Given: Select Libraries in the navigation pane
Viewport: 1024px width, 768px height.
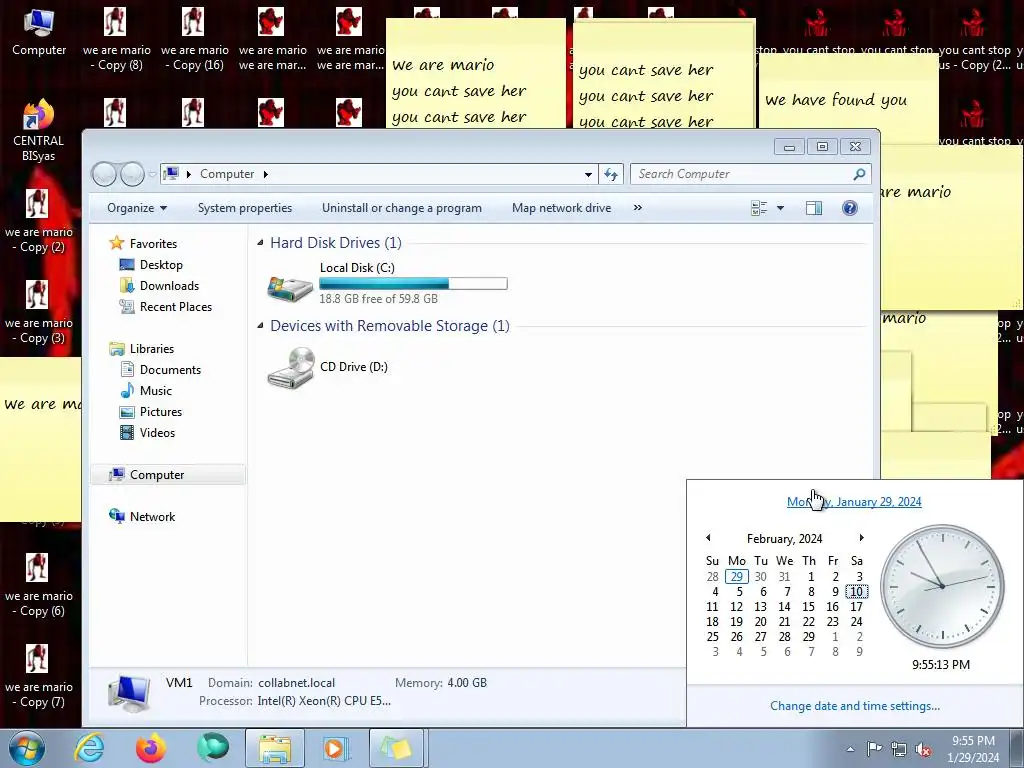Looking at the screenshot, I should 152,349.
